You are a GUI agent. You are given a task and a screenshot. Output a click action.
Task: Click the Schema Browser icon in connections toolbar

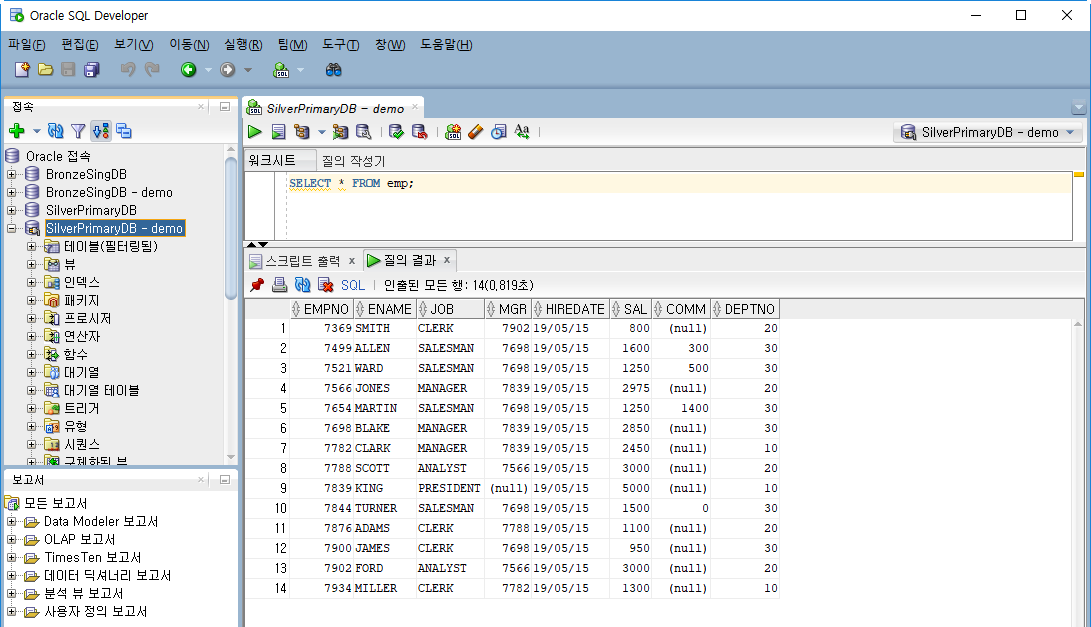coord(124,131)
